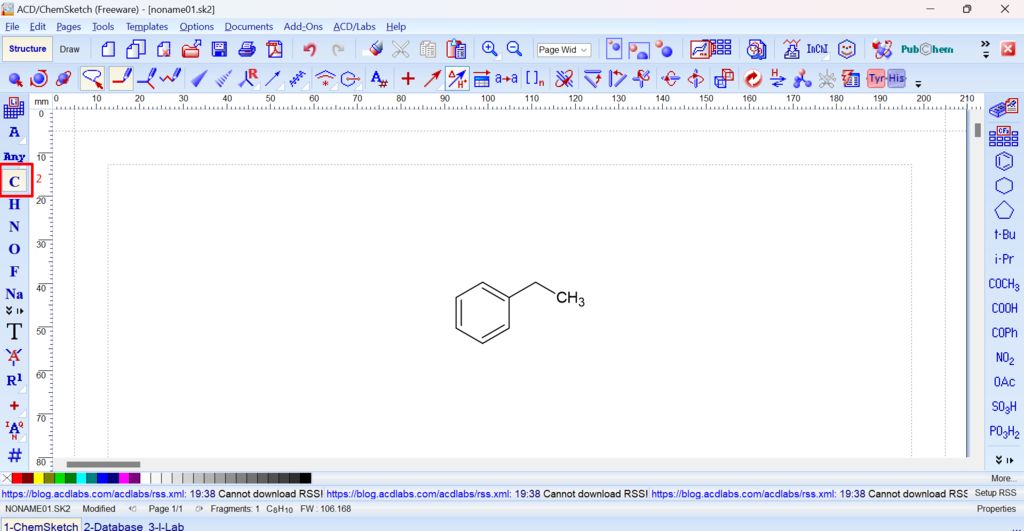Screen dimensions: 1024x531
Task: Click the InChI generate icon
Action: coord(817,49)
